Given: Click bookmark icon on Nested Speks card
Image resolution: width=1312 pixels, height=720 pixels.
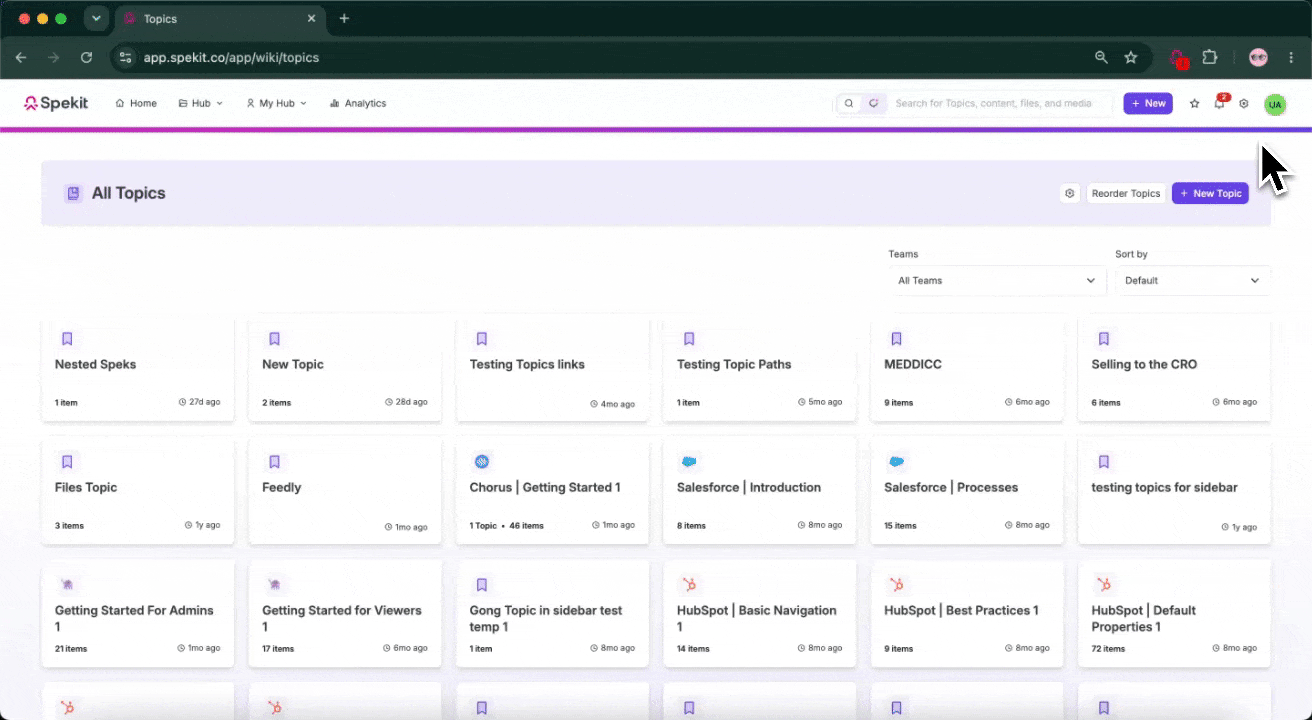Looking at the screenshot, I should point(67,339).
